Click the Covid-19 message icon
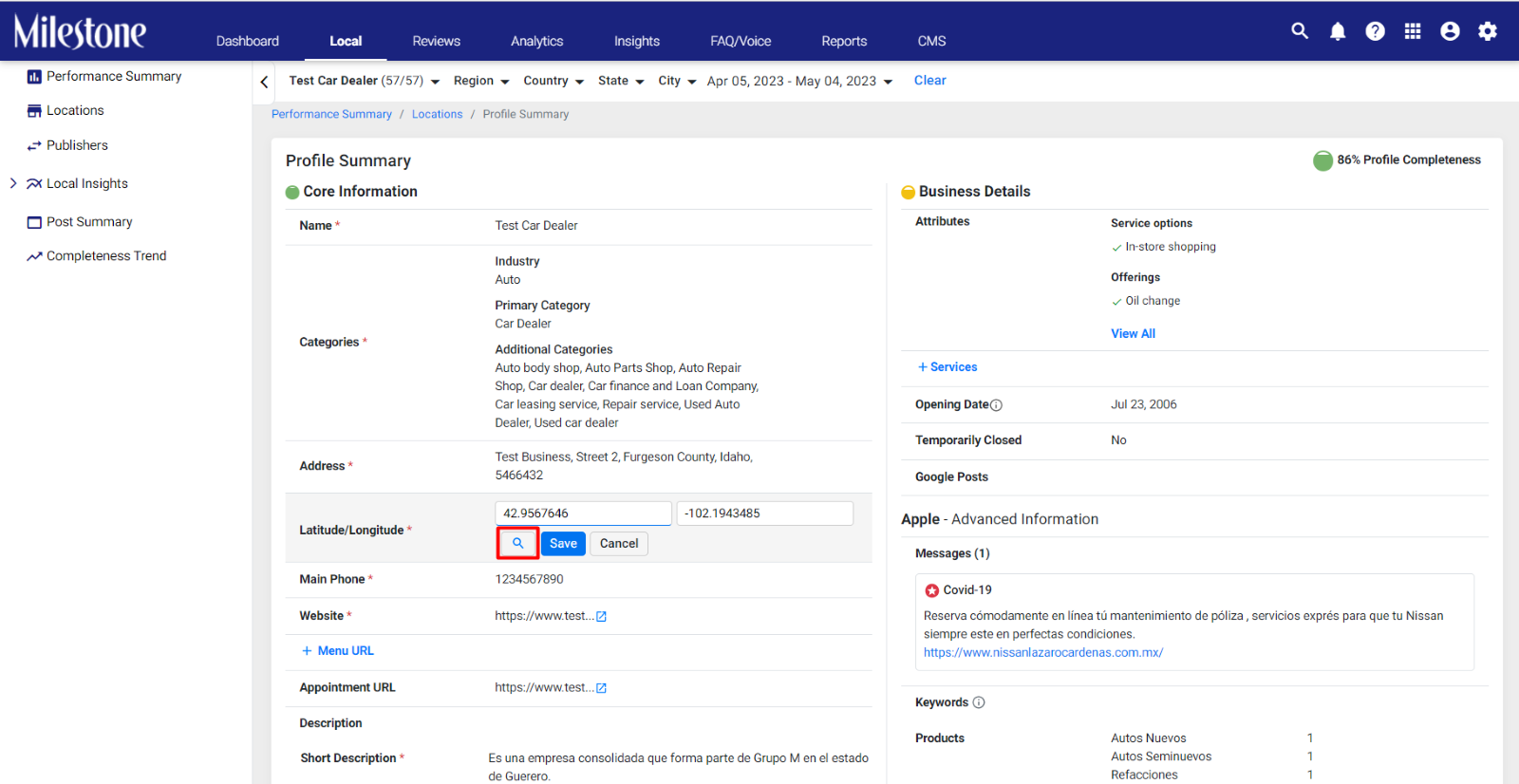The height and width of the screenshot is (784, 1519). (932, 590)
